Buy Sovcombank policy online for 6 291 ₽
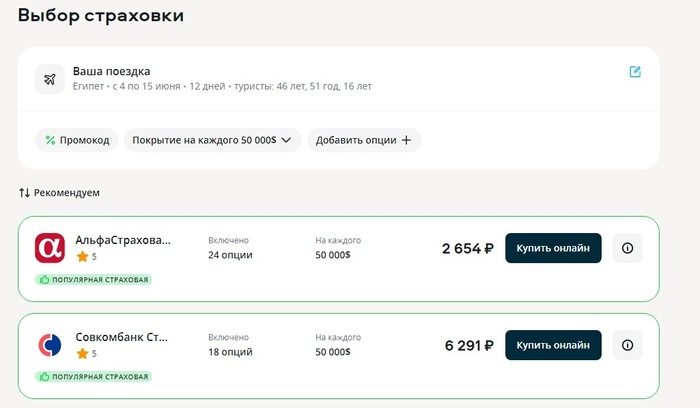This screenshot has width=700, height=408. [x=553, y=345]
